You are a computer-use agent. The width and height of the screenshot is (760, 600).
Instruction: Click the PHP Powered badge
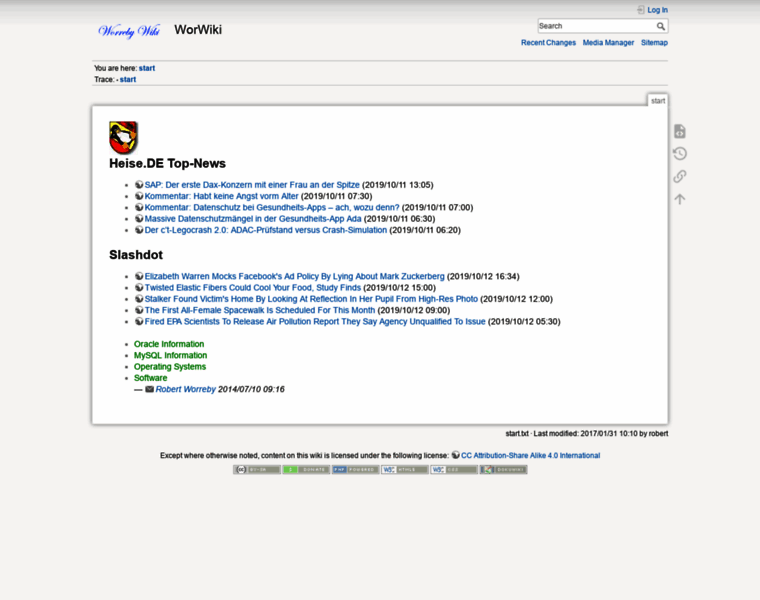coord(355,470)
